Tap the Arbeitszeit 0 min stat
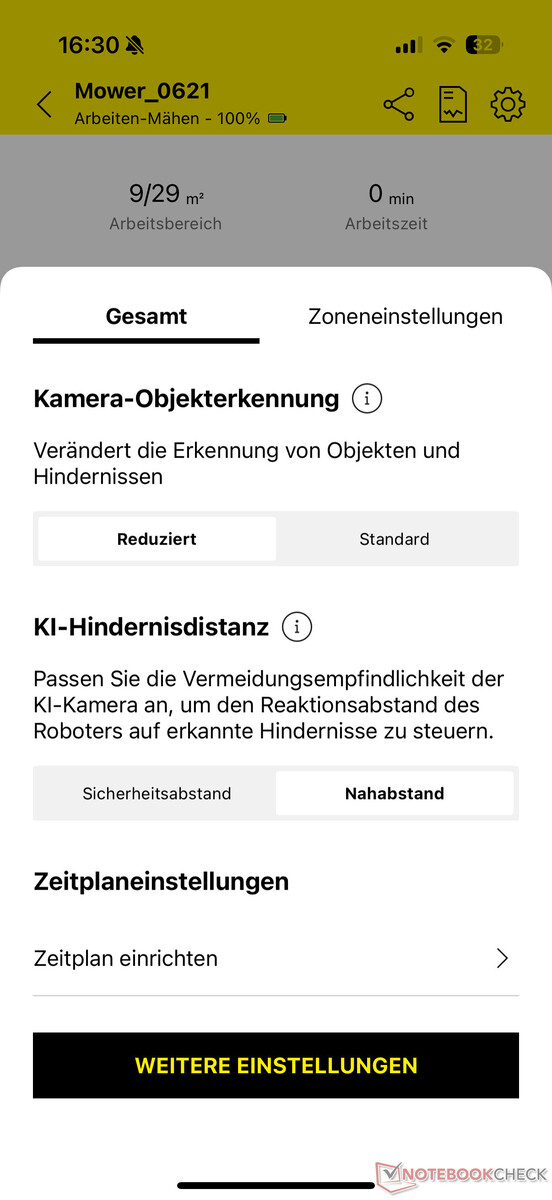Image resolution: width=552 pixels, height=1200 pixels. (x=386, y=207)
